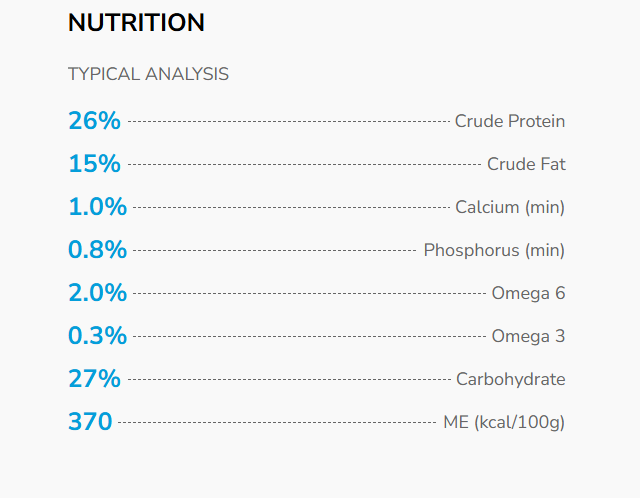Click the 370 energy value
The width and height of the screenshot is (640, 498).
90,422
